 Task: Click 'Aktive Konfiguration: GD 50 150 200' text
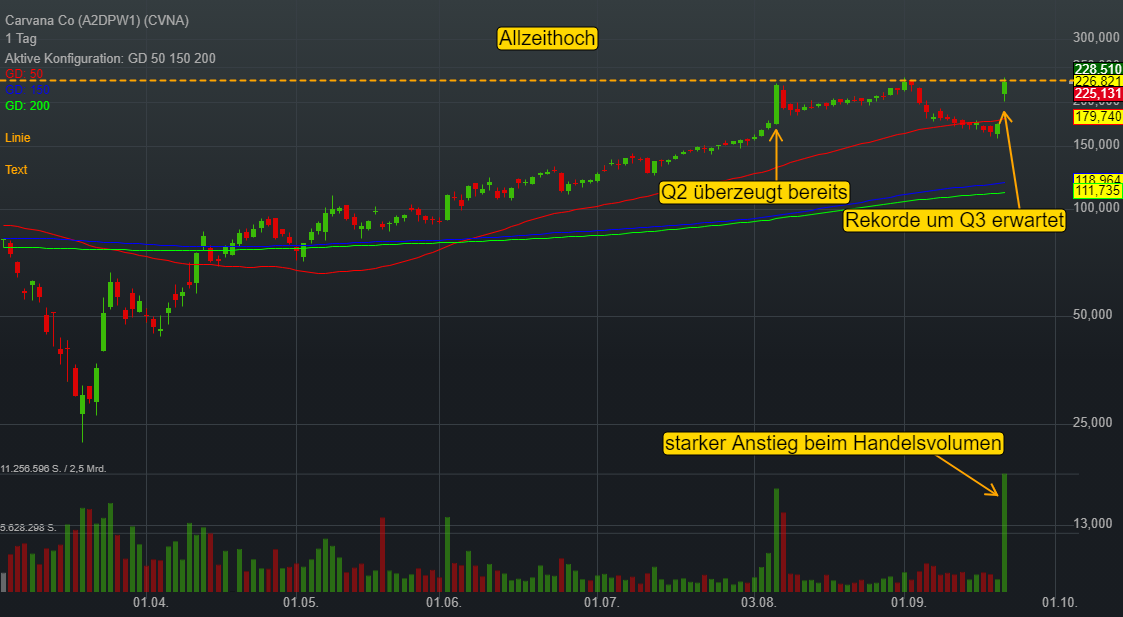coord(110,58)
